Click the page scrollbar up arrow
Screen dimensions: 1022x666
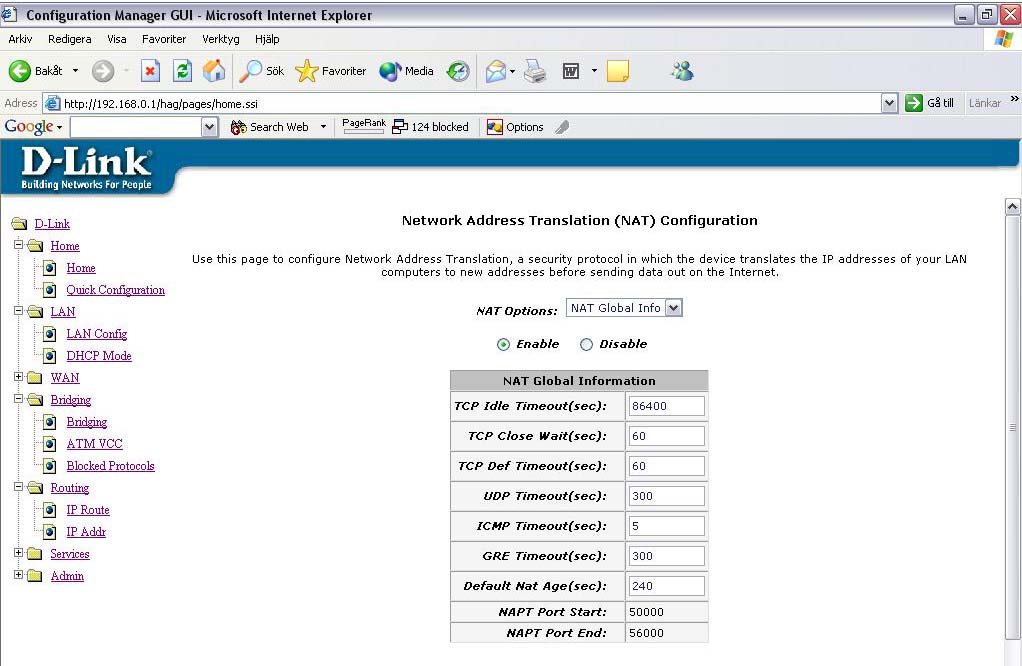point(1012,207)
